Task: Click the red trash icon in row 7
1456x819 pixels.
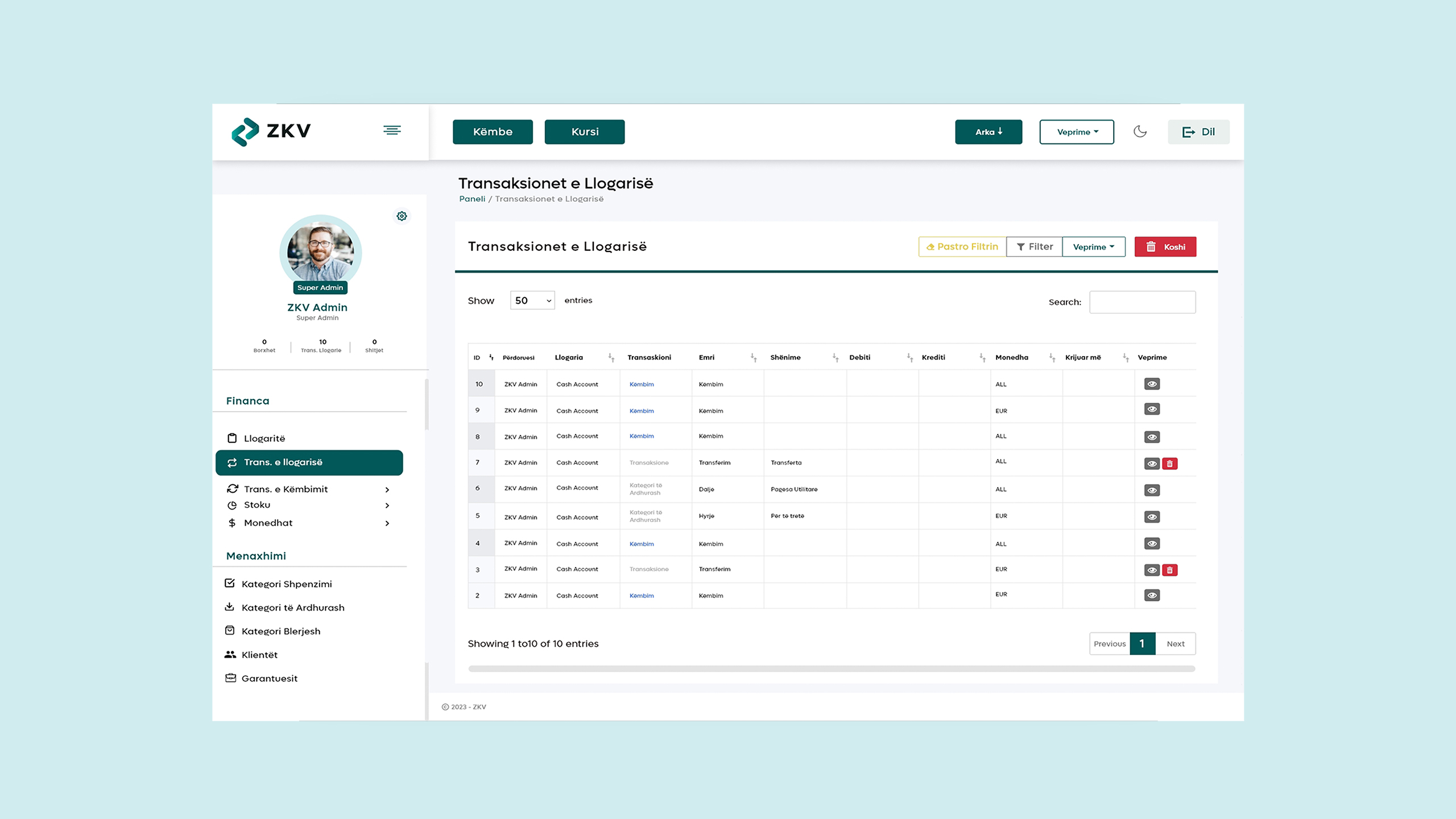Action: coord(1169,464)
